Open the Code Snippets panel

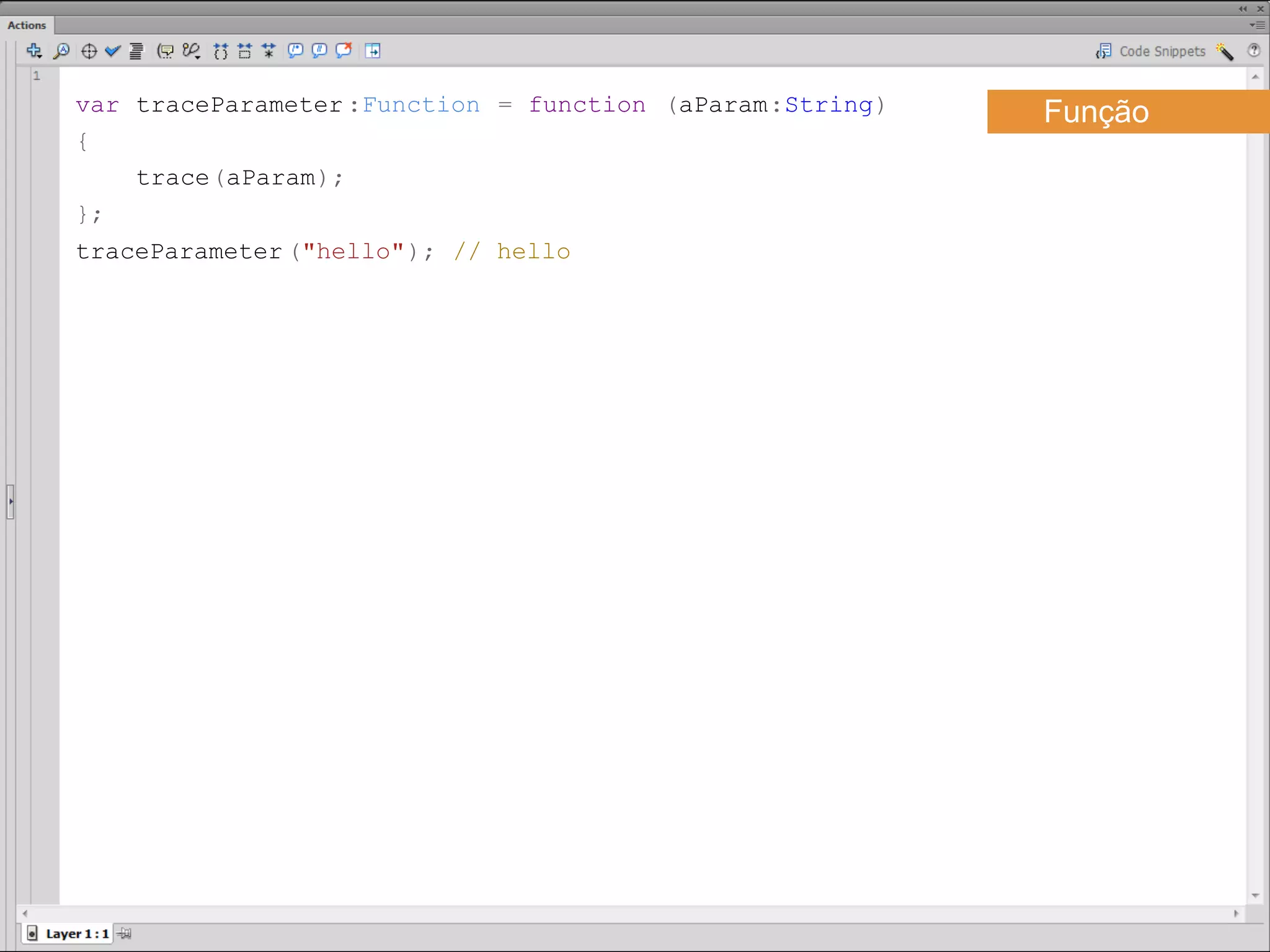(x=1162, y=51)
